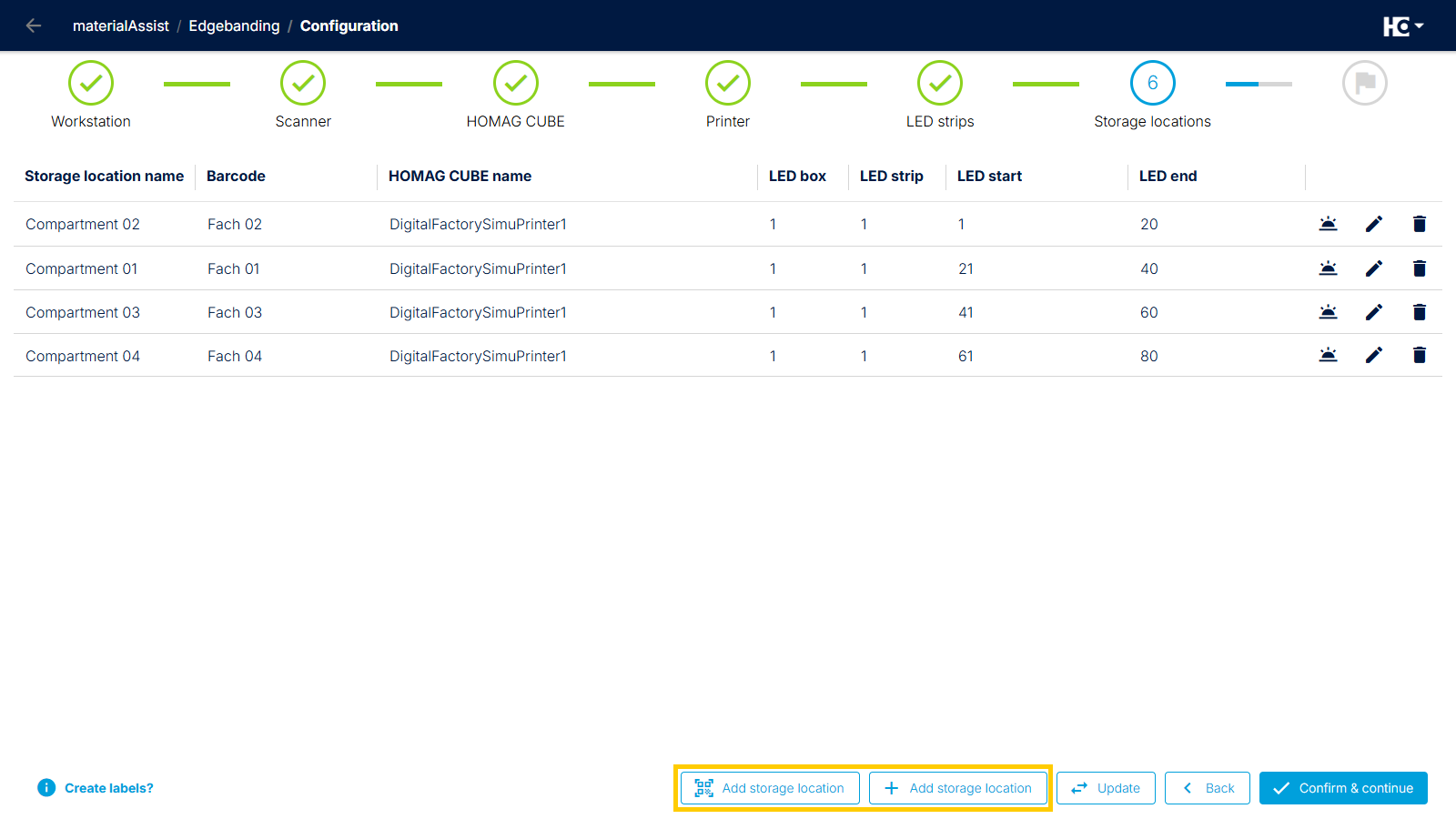Delete Compartment 03 with trash icon

[1420, 312]
